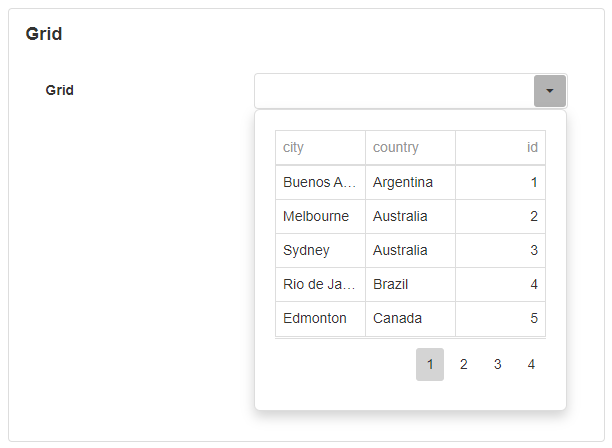Select the Buenos Aires city cell
Image resolution: width=612 pixels, height=448 pixels.
coord(320,182)
